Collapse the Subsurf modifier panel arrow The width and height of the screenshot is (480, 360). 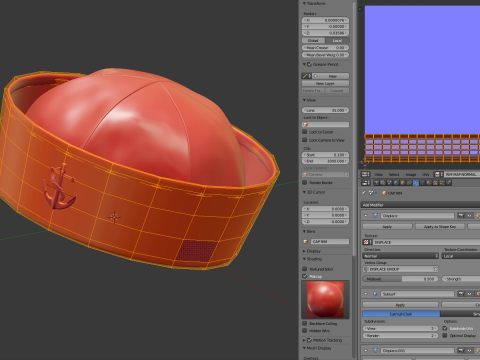click(x=366, y=294)
